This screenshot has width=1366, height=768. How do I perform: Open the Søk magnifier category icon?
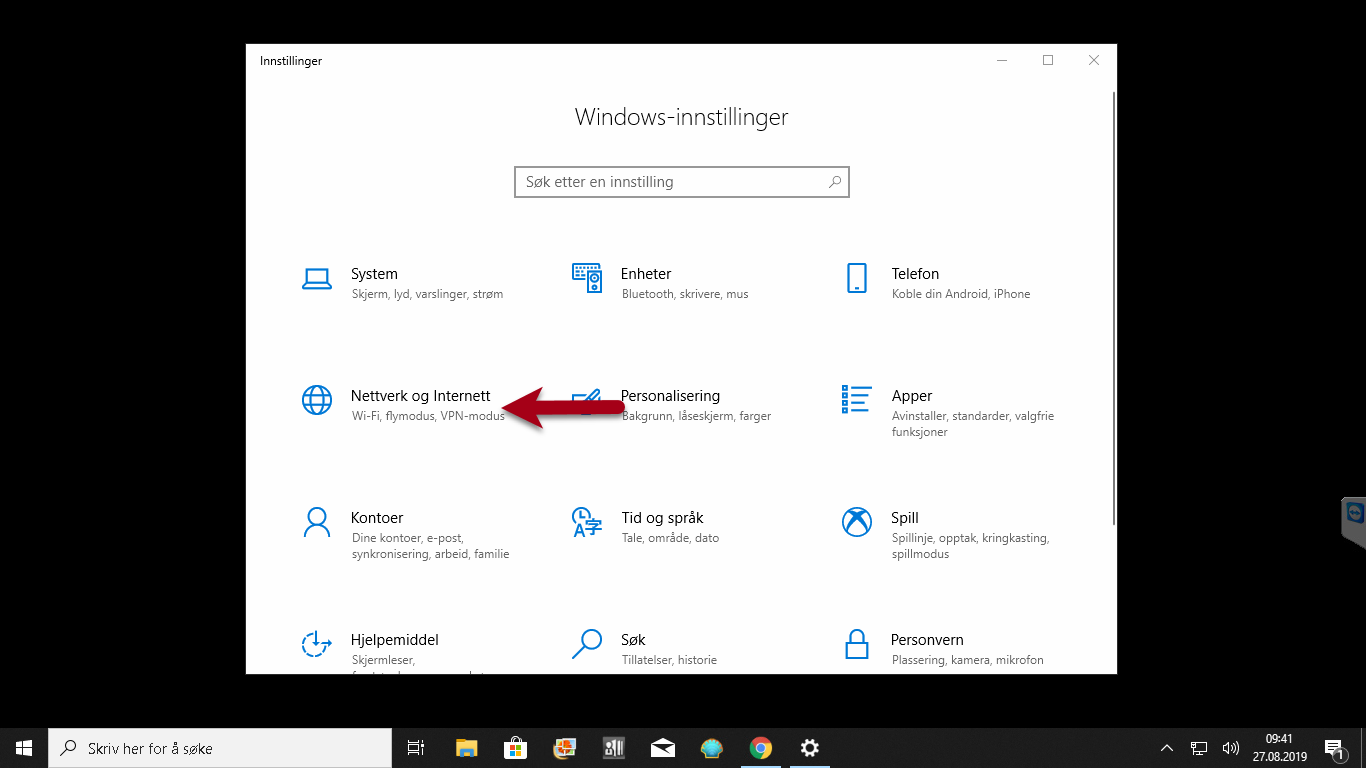point(586,644)
